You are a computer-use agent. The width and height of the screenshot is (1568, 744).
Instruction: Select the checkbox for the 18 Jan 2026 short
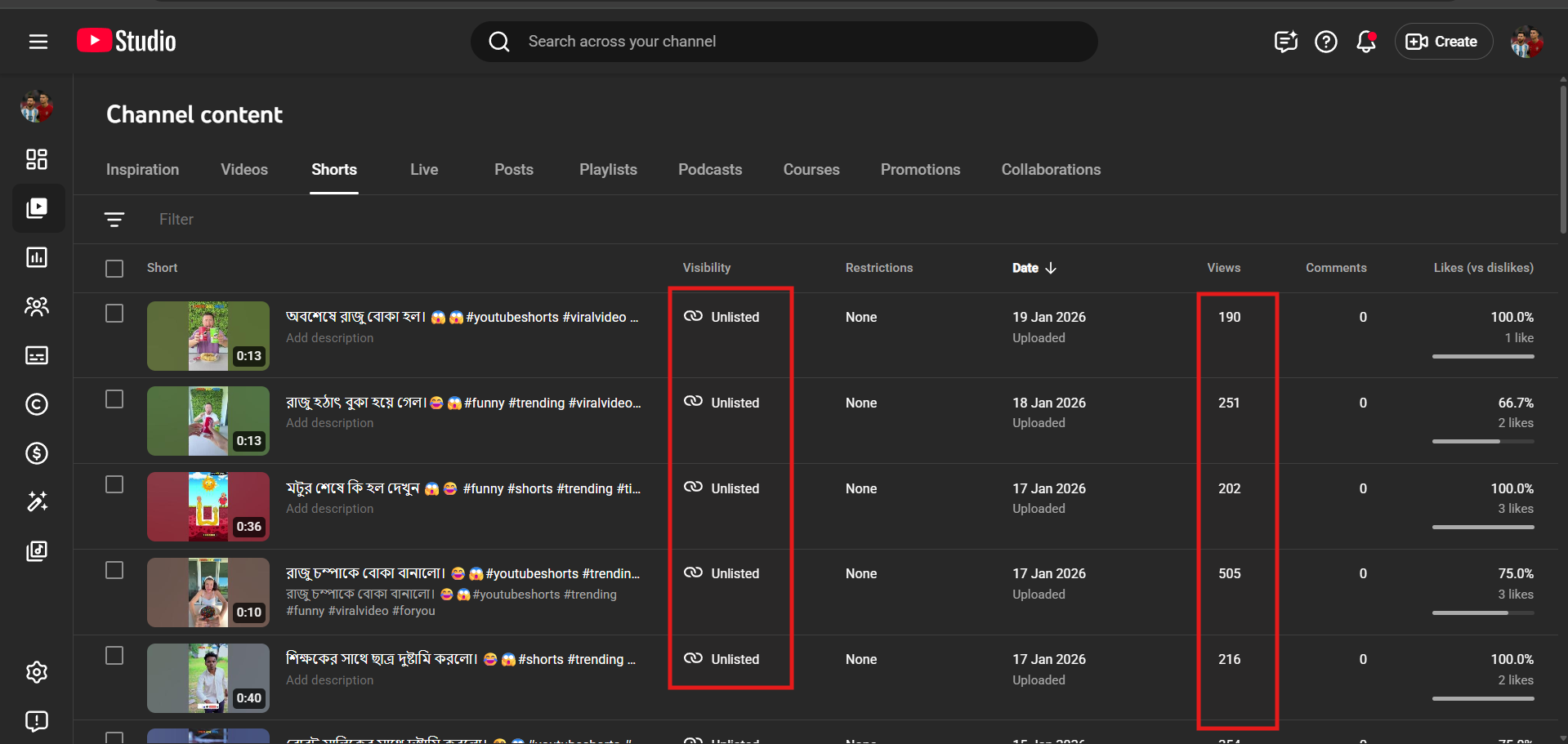coord(114,399)
